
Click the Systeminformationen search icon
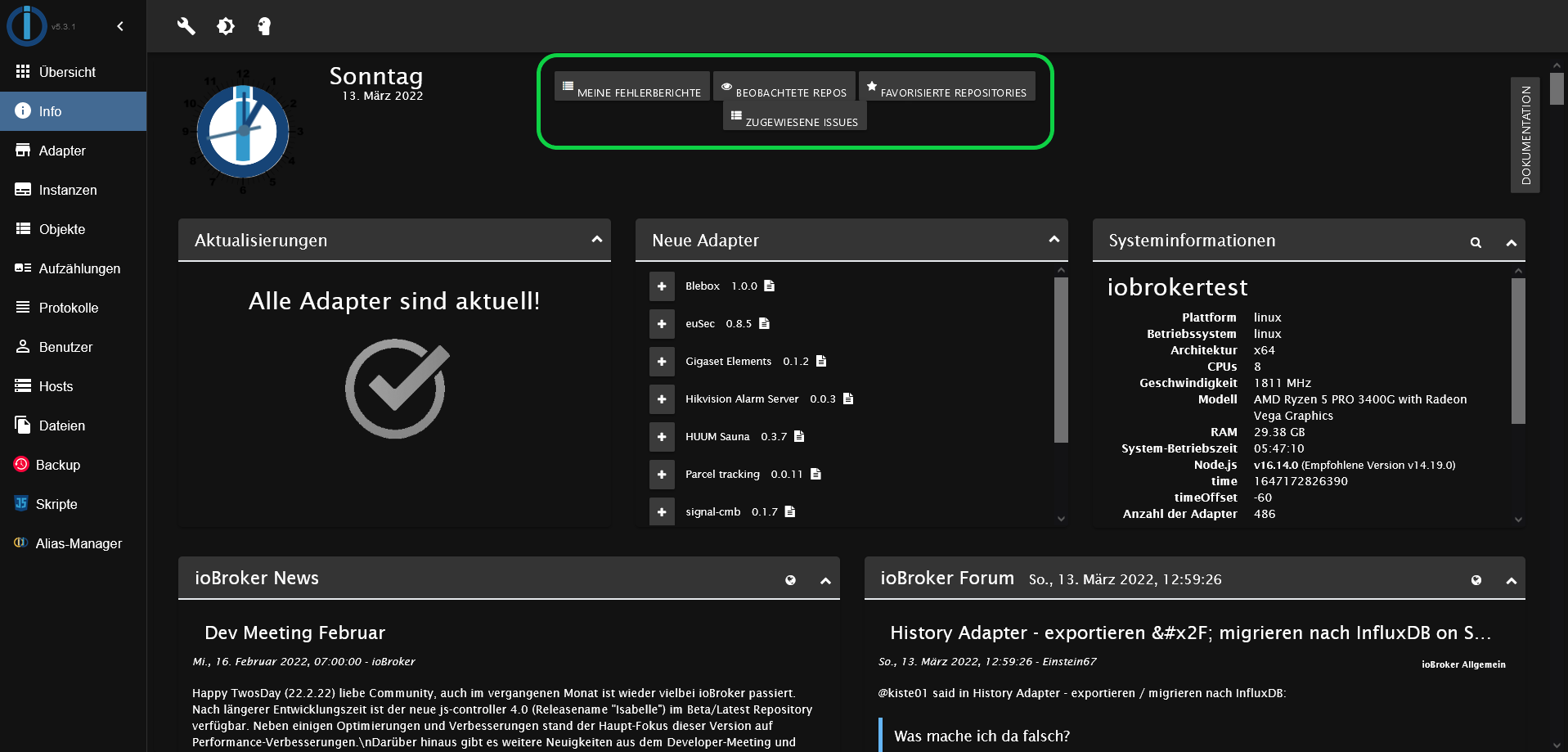point(1476,243)
